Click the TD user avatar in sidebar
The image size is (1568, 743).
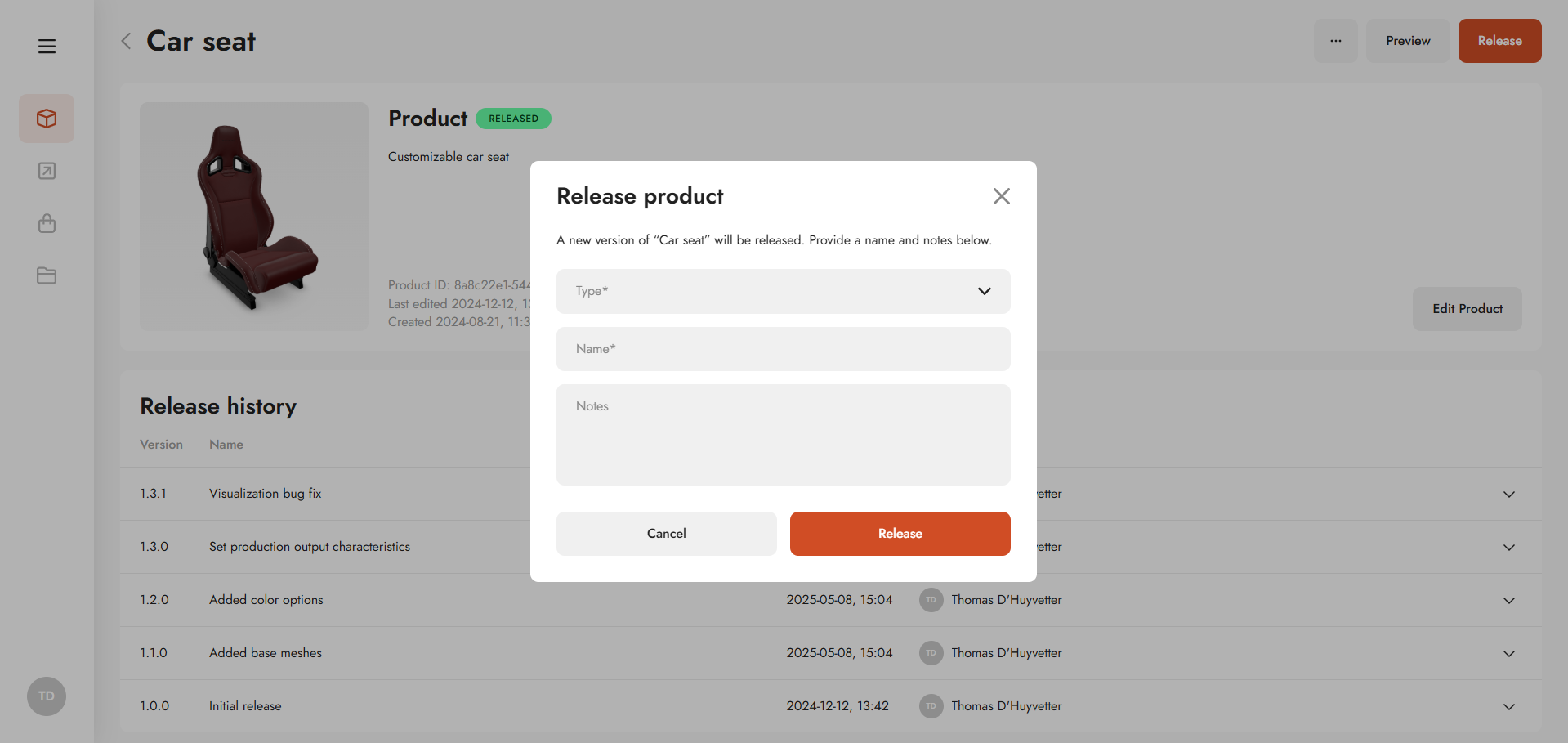tap(47, 696)
